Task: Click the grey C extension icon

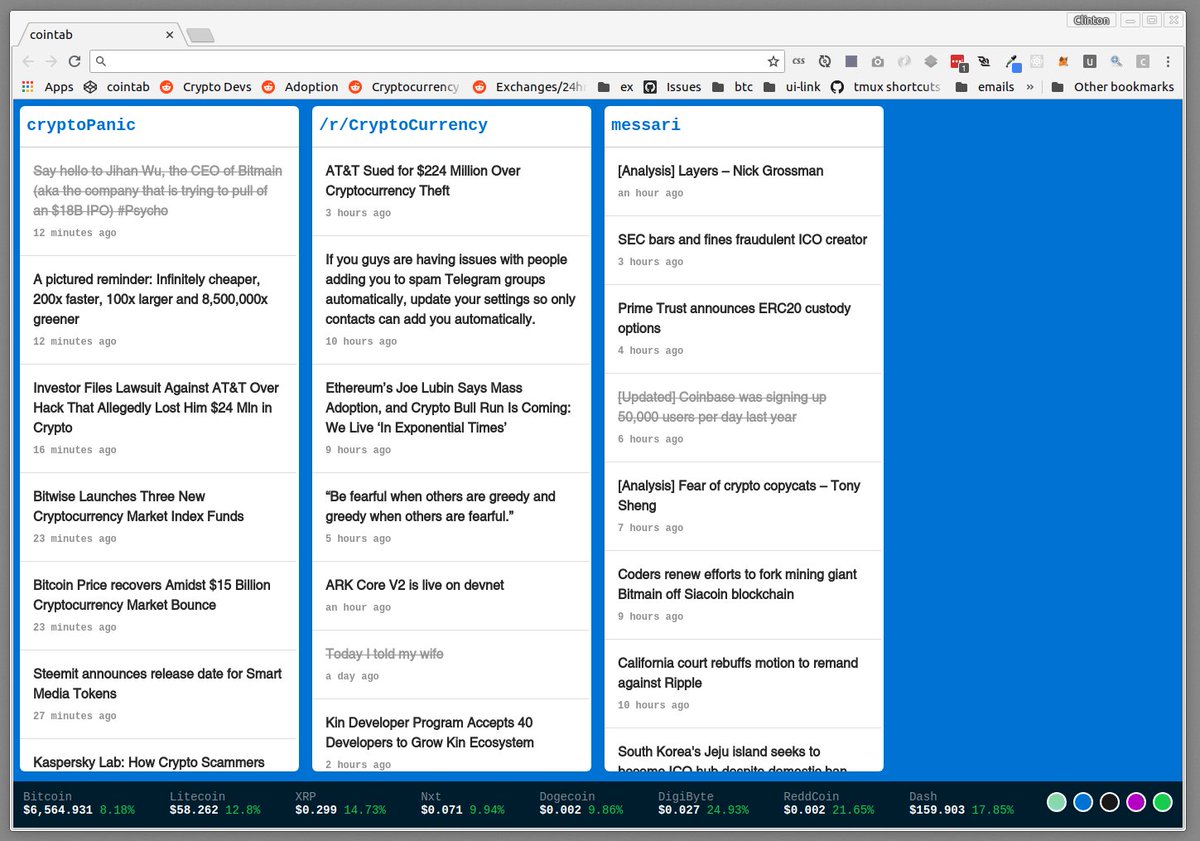Action: click(x=1142, y=61)
